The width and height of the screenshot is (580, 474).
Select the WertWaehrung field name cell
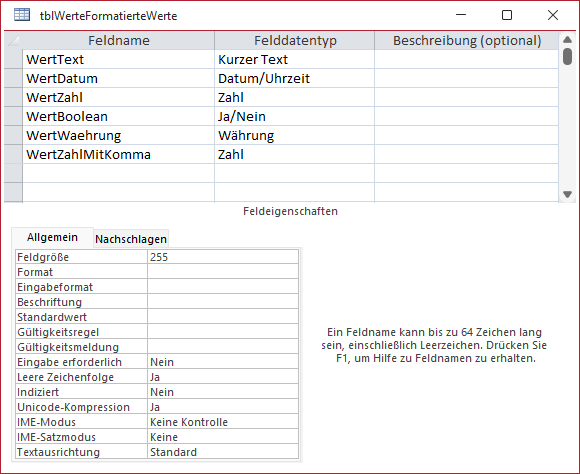click(x=118, y=135)
